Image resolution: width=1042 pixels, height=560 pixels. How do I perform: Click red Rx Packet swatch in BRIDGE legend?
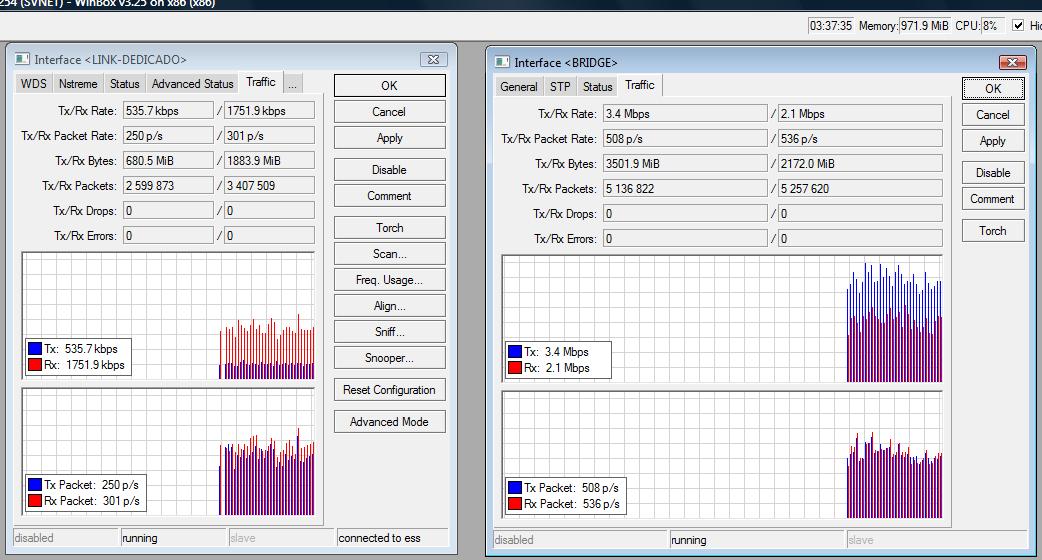(x=515, y=504)
